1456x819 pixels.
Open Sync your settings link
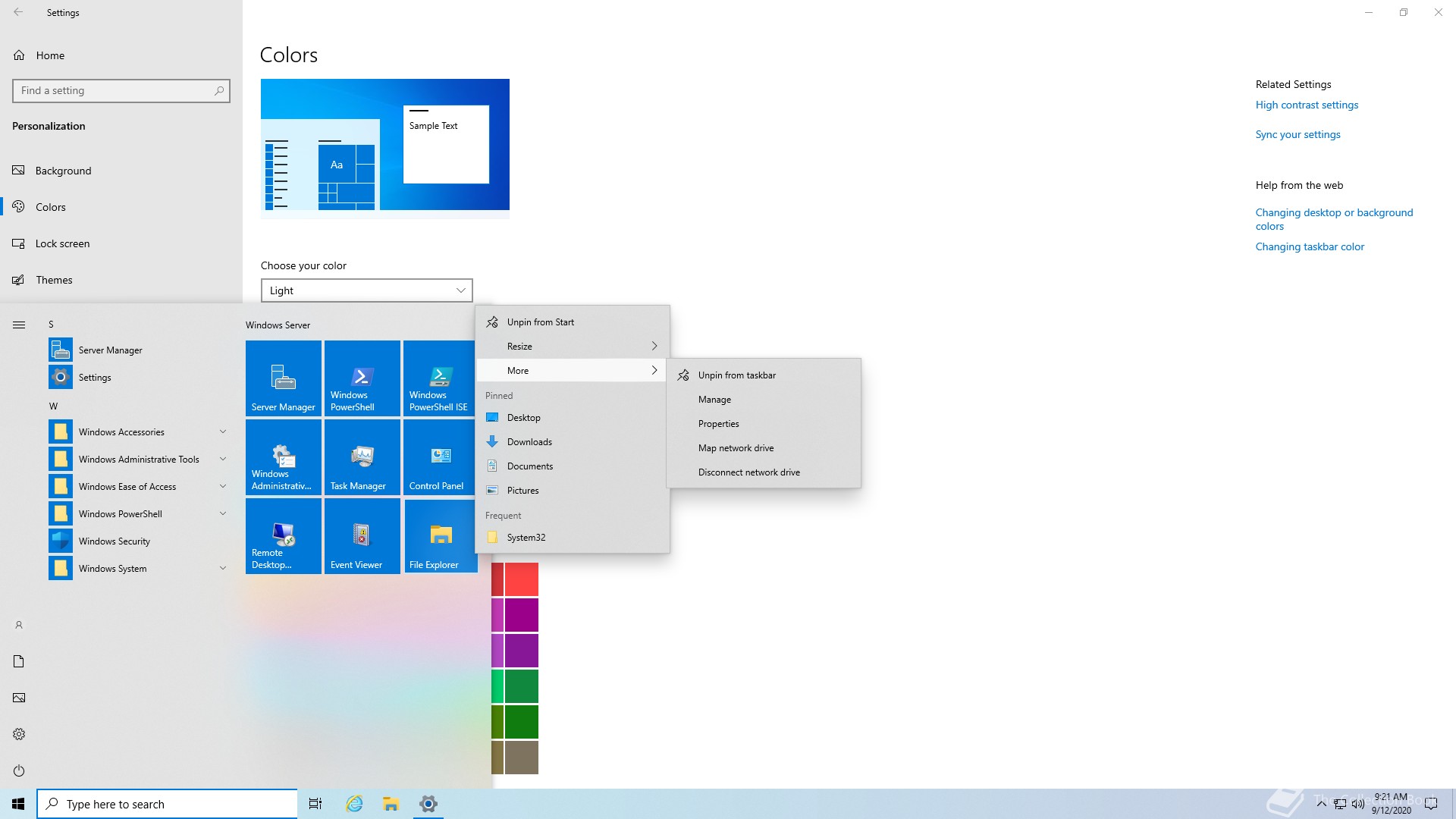pos(1298,134)
